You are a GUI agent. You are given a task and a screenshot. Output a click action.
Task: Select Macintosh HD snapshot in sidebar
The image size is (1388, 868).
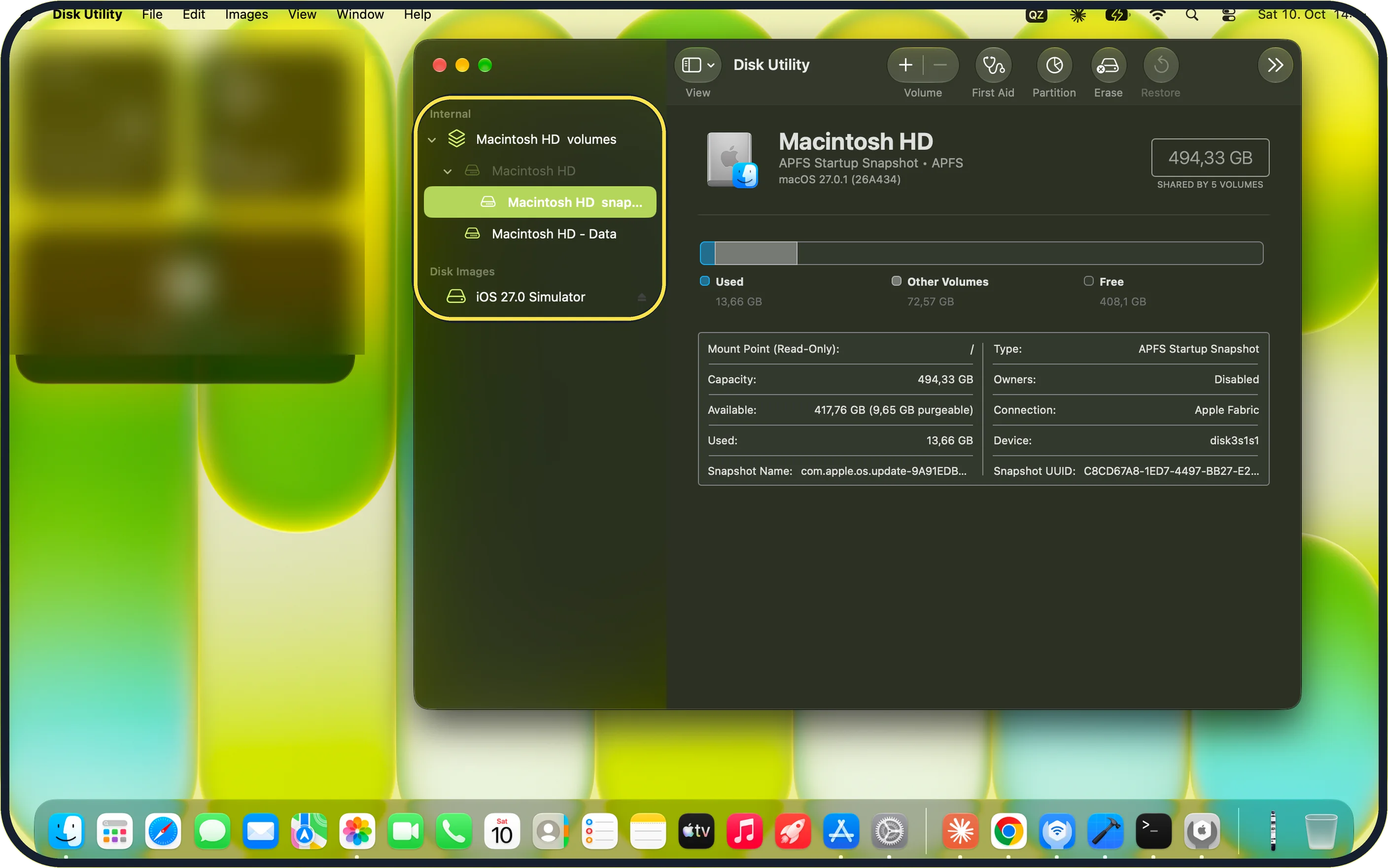pyautogui.click(x=540, y=202)
